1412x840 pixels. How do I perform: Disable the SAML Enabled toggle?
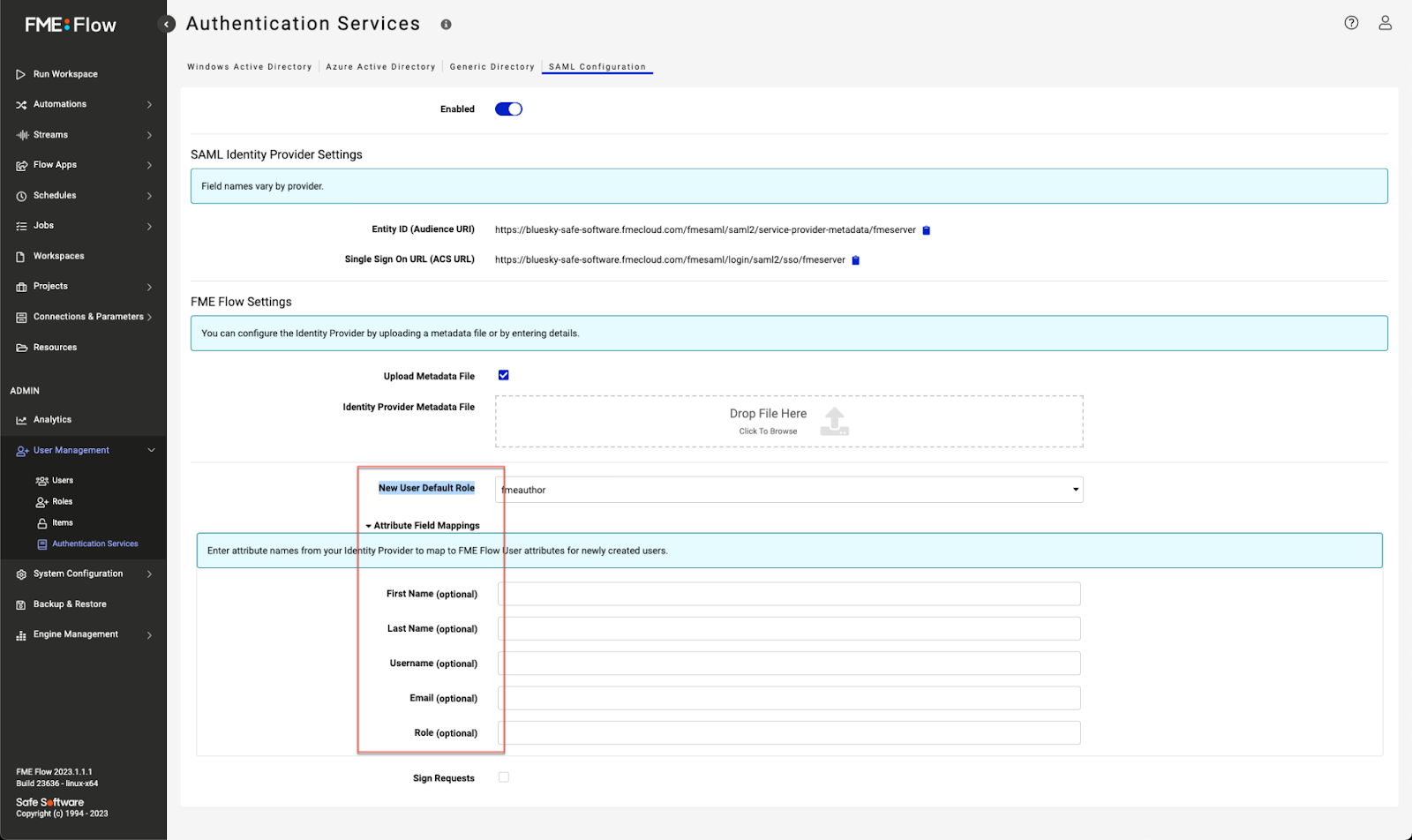click(508, 109)
